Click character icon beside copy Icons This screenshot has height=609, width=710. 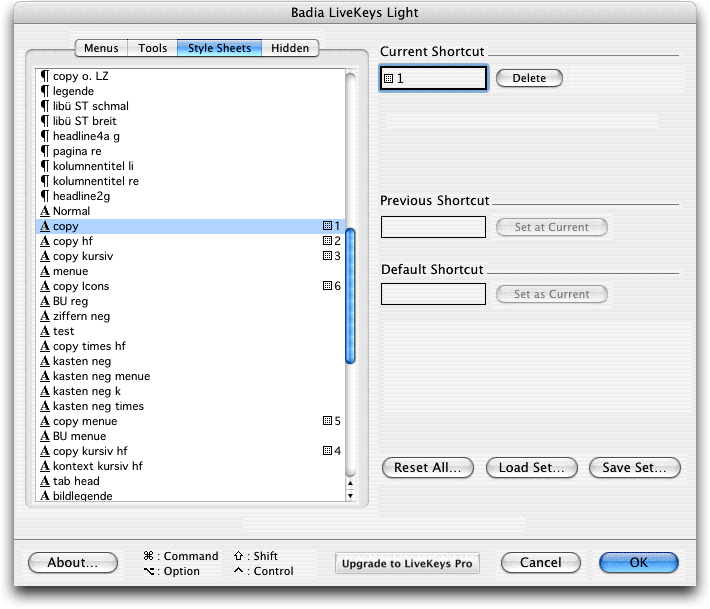(x=45, y=286)
